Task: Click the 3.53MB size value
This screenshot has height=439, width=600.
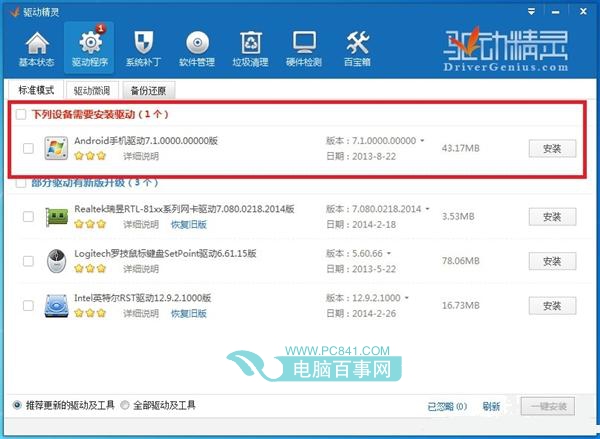Action: coord(458,216)
